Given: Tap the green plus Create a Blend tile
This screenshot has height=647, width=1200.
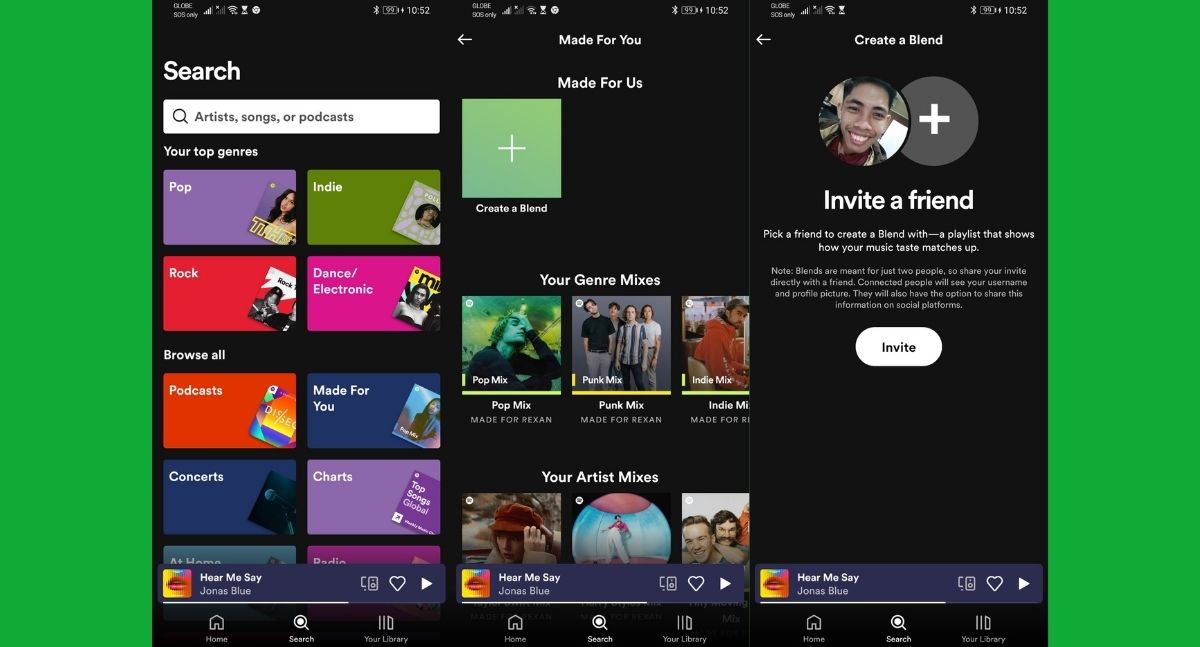Looking at the screenshot, I should point(511,149).
